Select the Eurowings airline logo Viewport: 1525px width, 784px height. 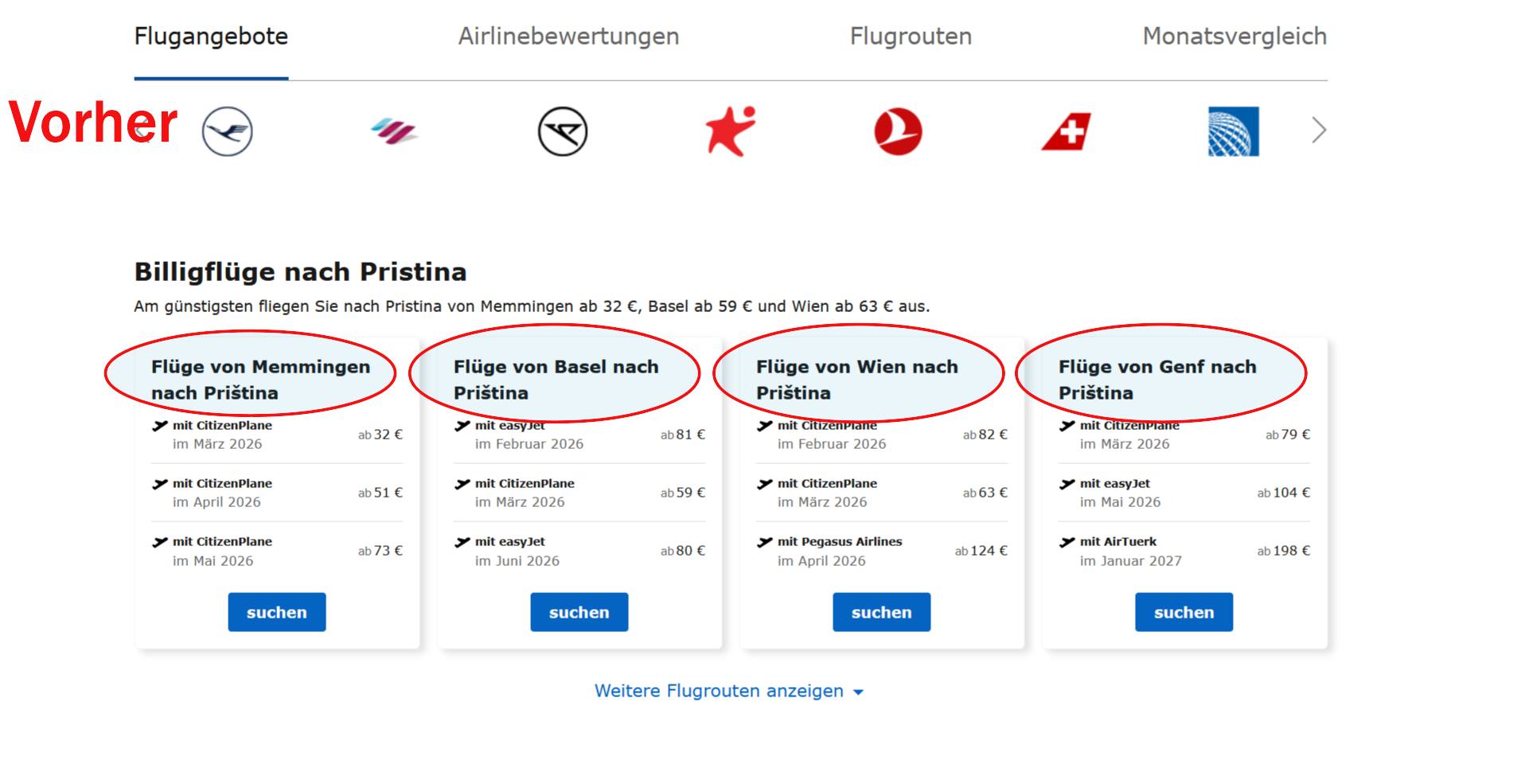pyautogui.click(x=395, y=131)
